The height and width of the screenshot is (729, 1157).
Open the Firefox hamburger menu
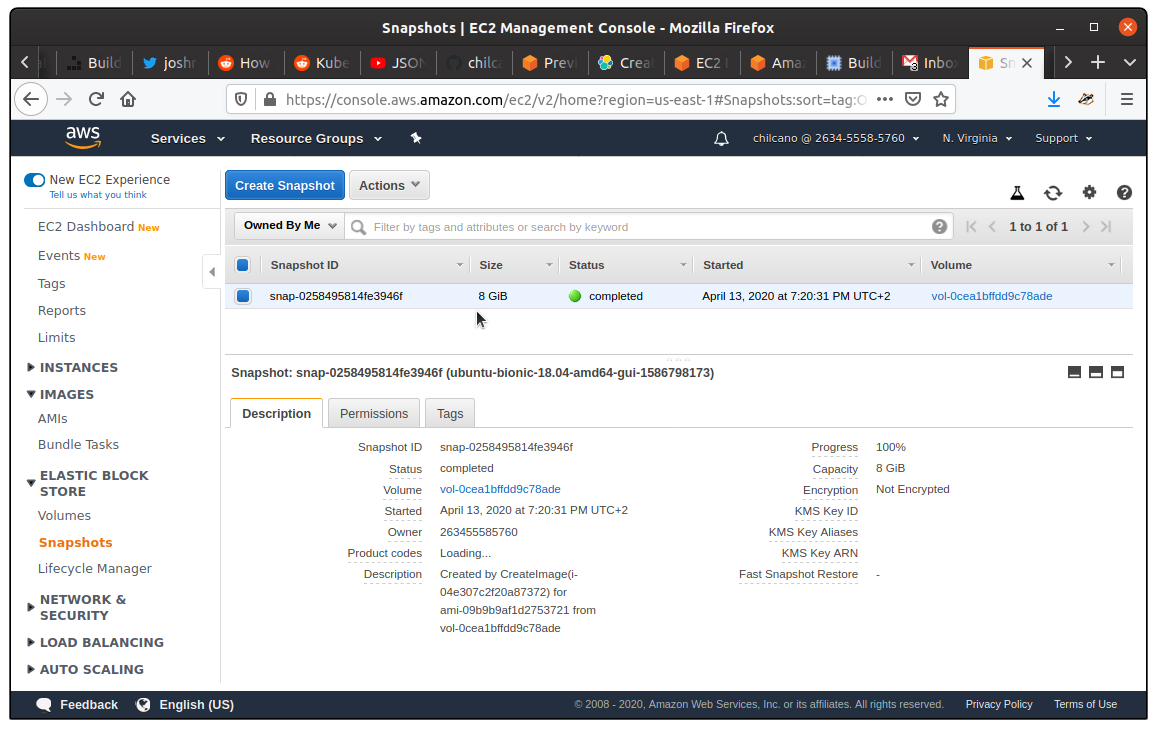1126,100
